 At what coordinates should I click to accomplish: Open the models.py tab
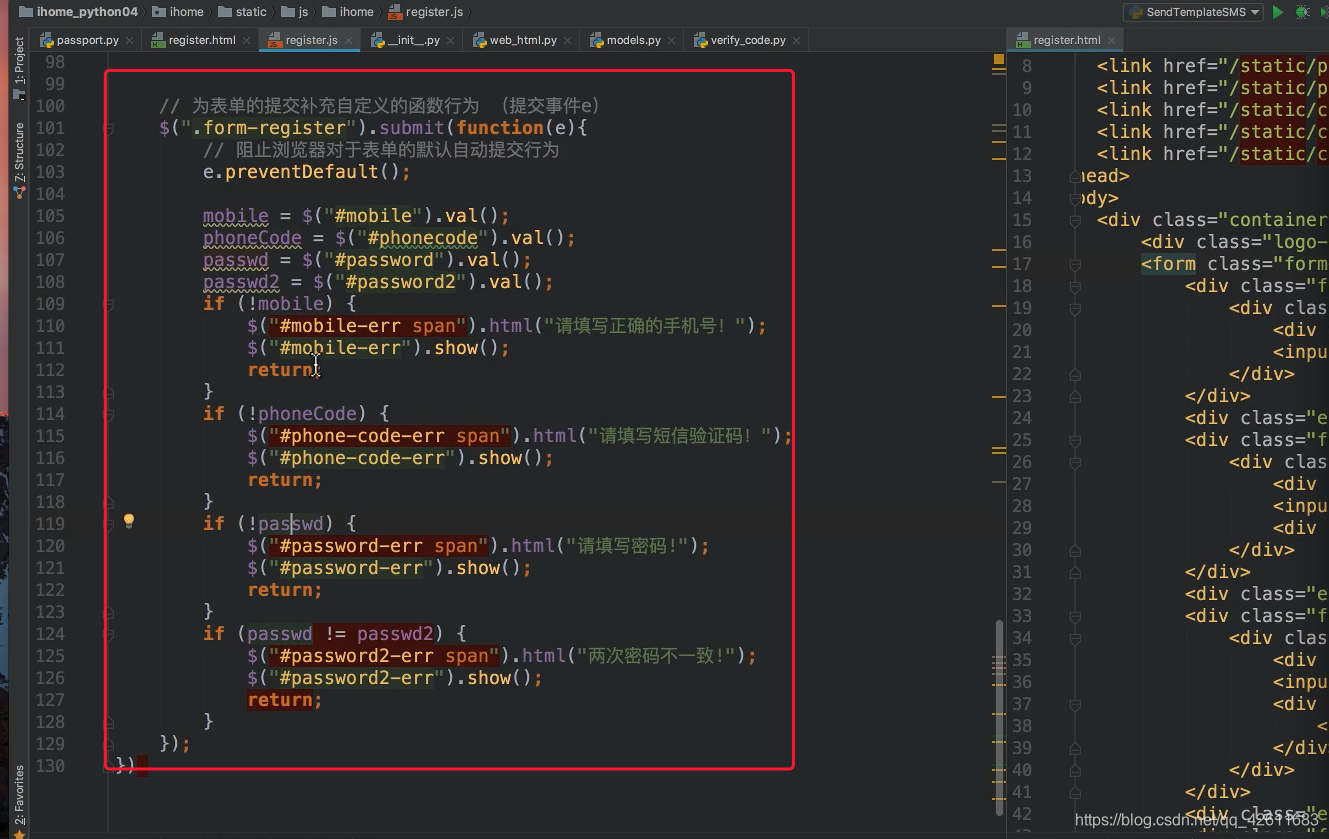pyautogui.click(x=633, y=40)
